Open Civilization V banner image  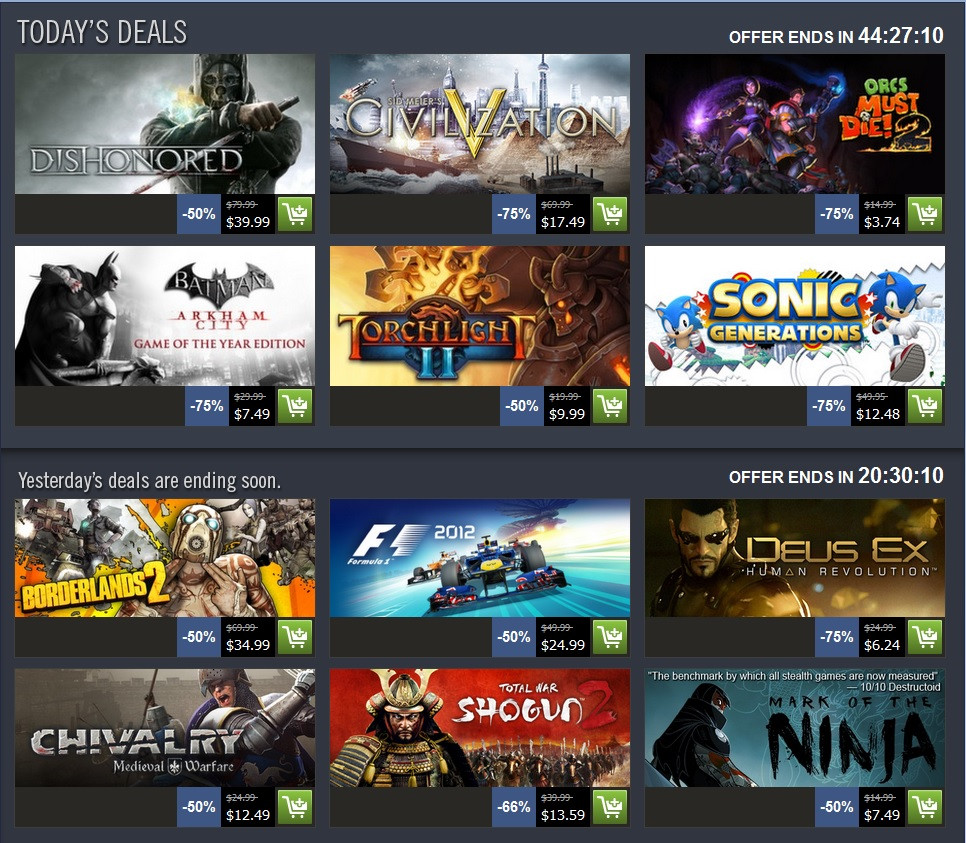tap(480, 124)
